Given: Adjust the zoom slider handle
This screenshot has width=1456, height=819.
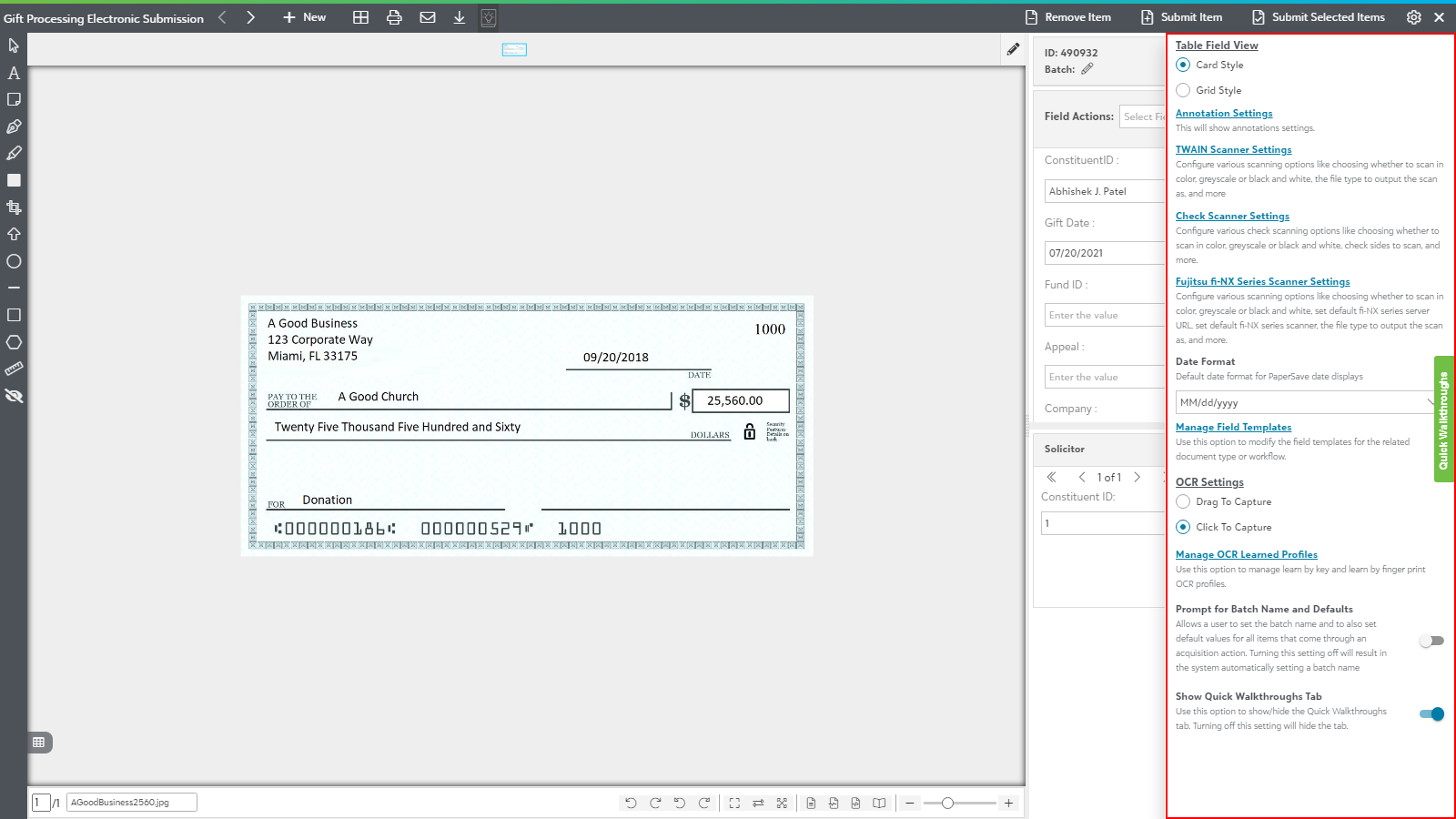Looking at the screenshot, I should (x=947, y=803).
